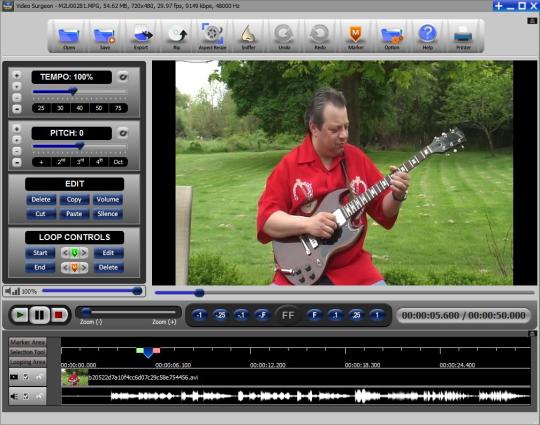Click the Silence edit button
540x425 pixels.
pyautogui.click(x=107, y=214)
